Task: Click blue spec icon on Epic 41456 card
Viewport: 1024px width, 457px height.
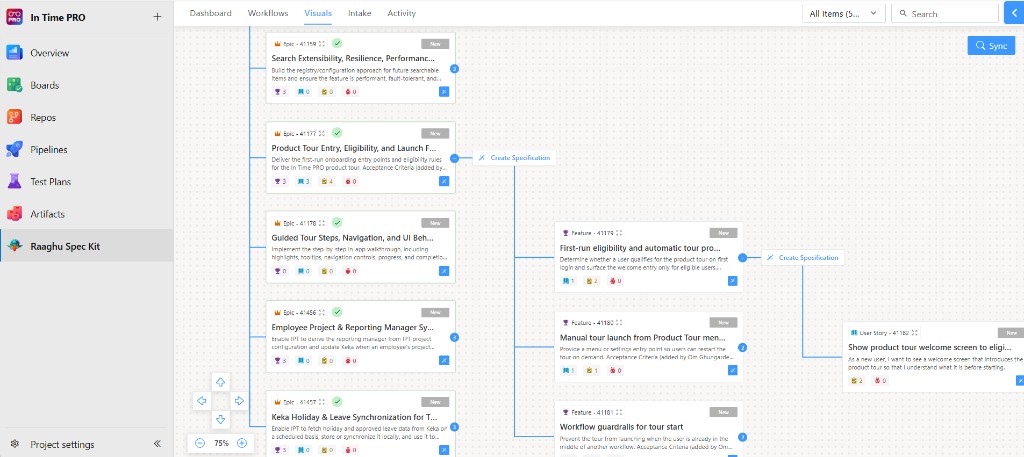Action: (x=444, y=360)
